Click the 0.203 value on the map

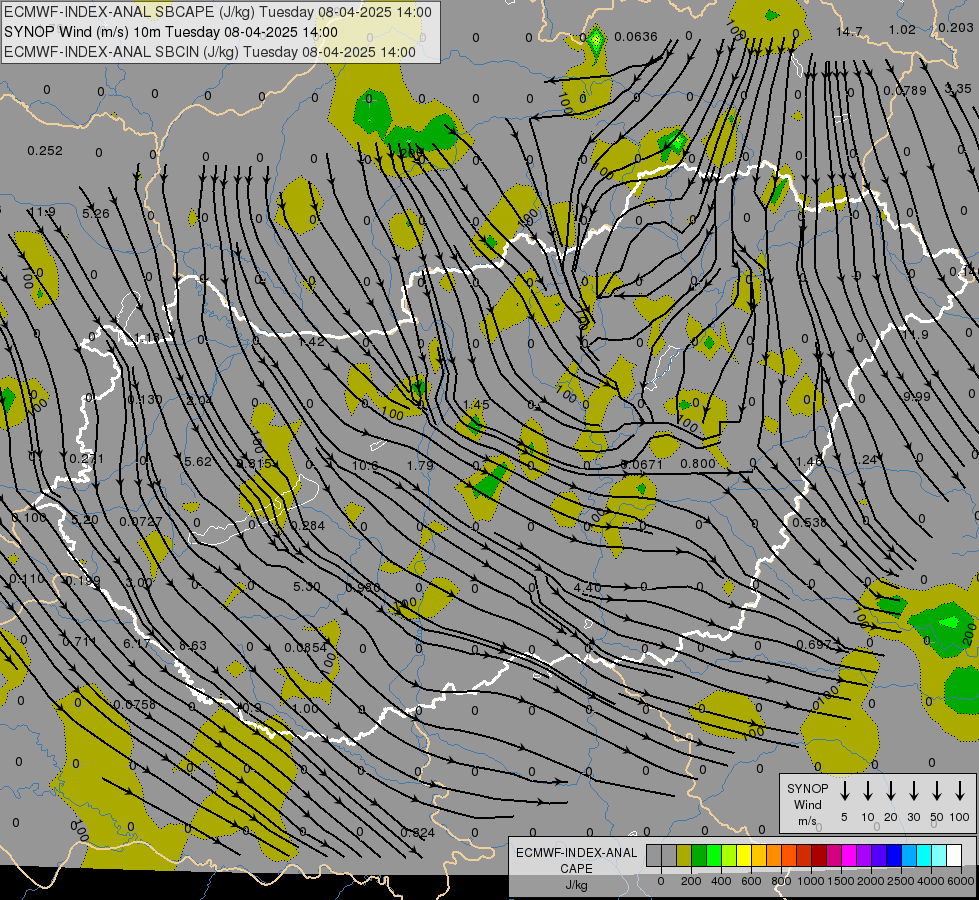click(955, 27)
